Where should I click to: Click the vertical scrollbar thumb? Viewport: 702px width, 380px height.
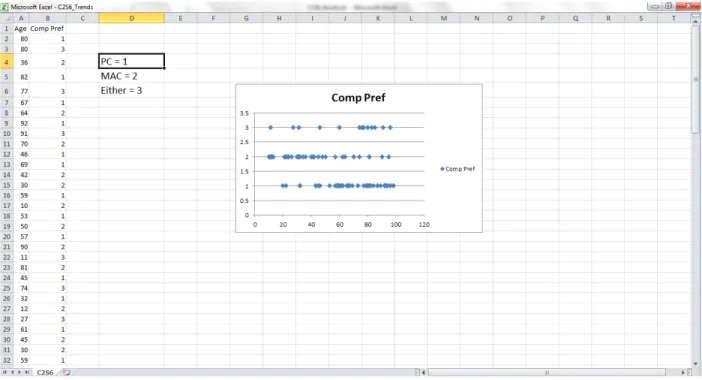pyautogui.click(x=696, y=79)
